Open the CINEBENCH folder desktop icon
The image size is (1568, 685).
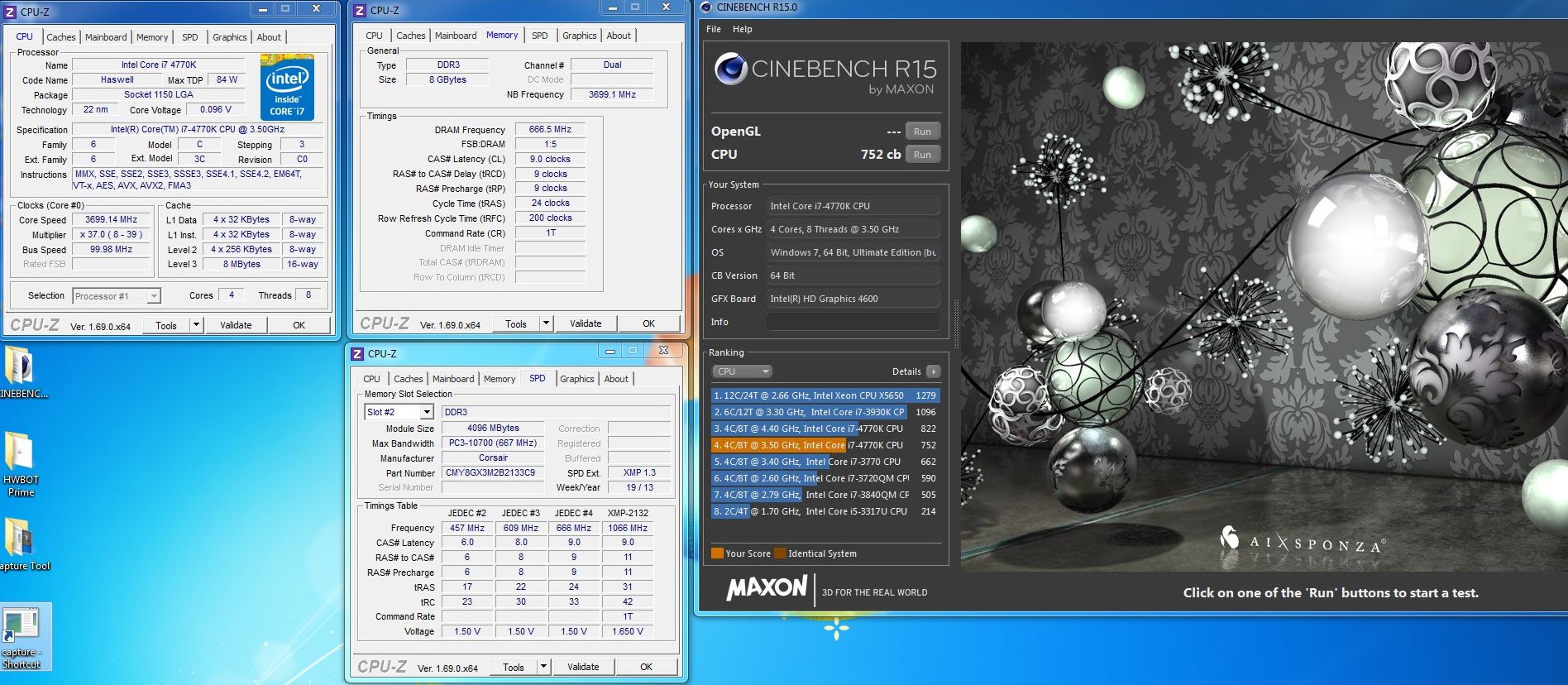point(18,366)
